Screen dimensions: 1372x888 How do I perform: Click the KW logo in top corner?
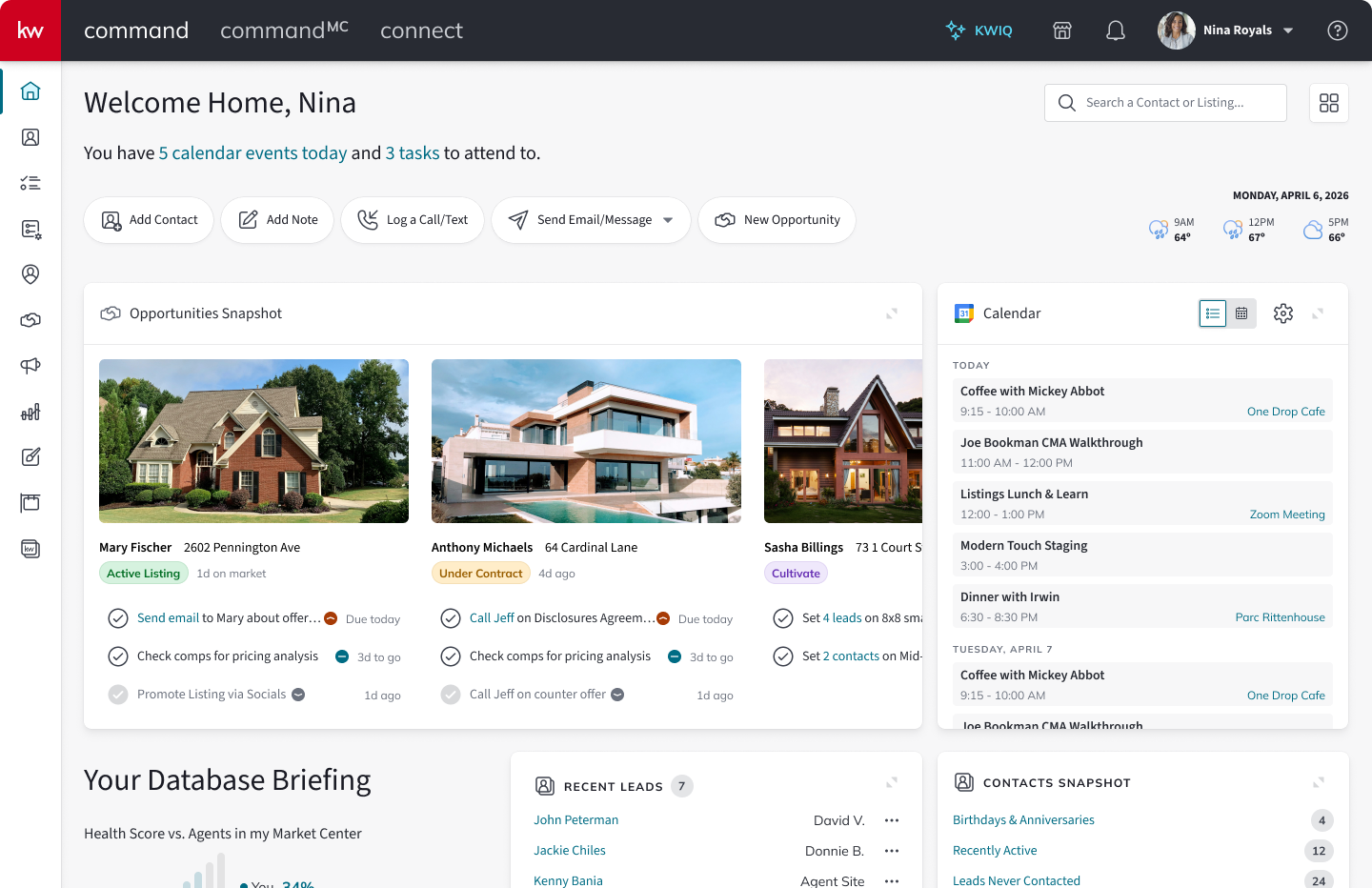pos(30,30)
